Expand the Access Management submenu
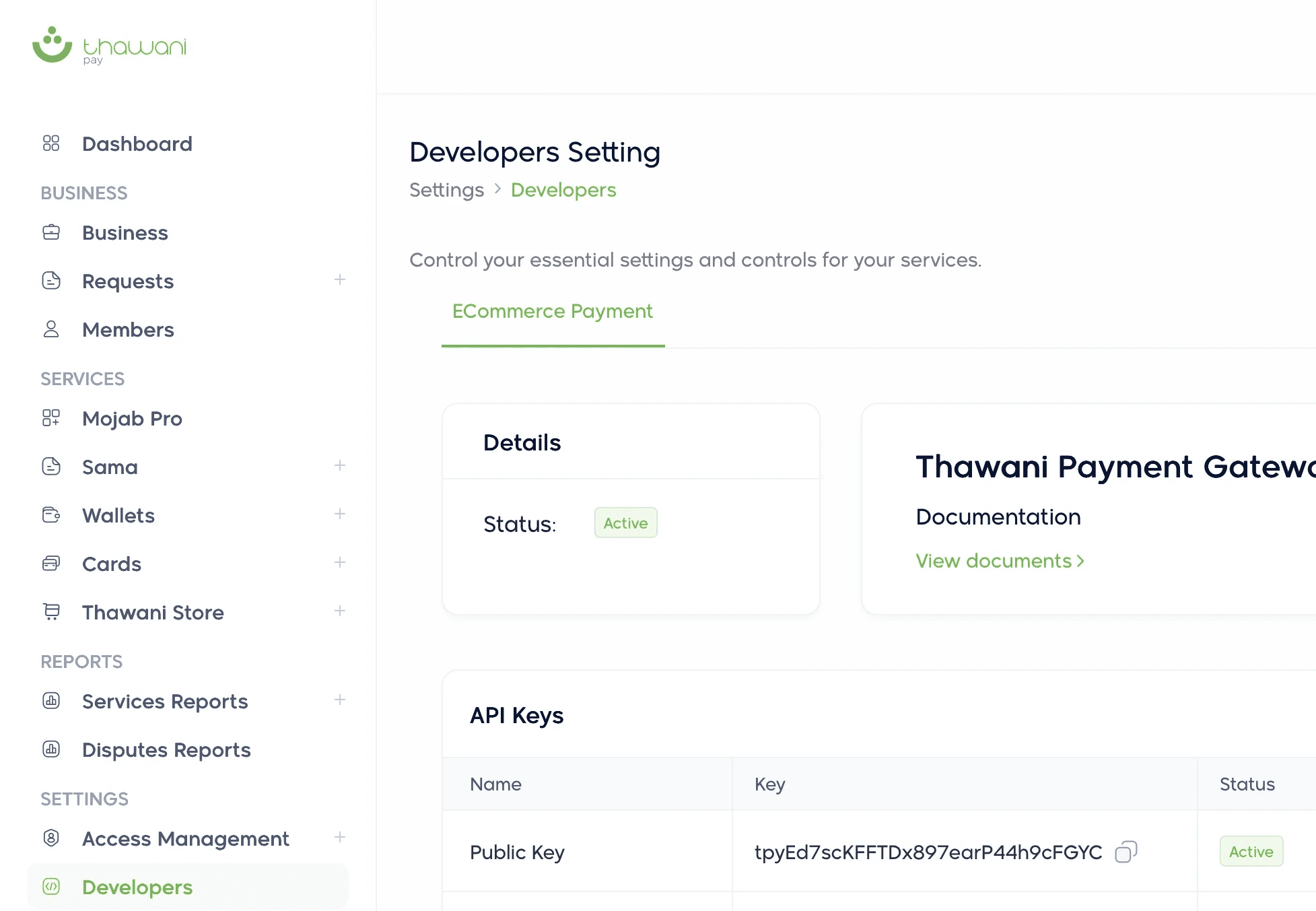Image resolution: width=1316 pixels, height=911 pixels. click(340, 837)
